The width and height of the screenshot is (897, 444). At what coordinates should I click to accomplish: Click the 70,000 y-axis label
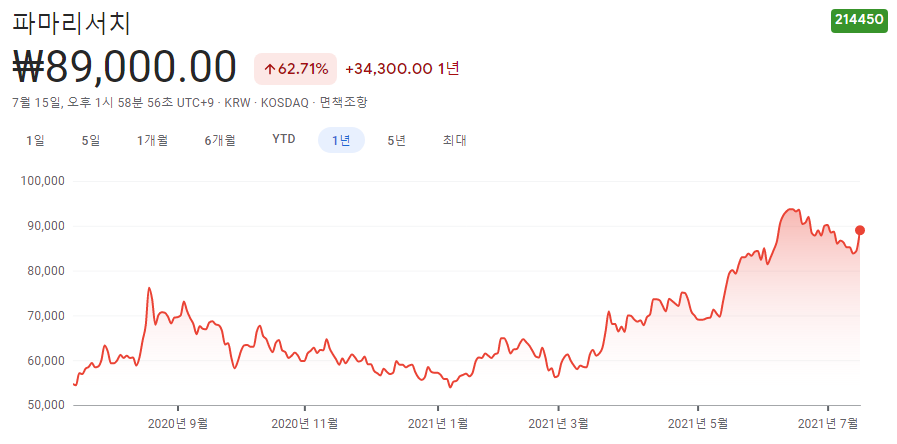click(x=48, y=316)
